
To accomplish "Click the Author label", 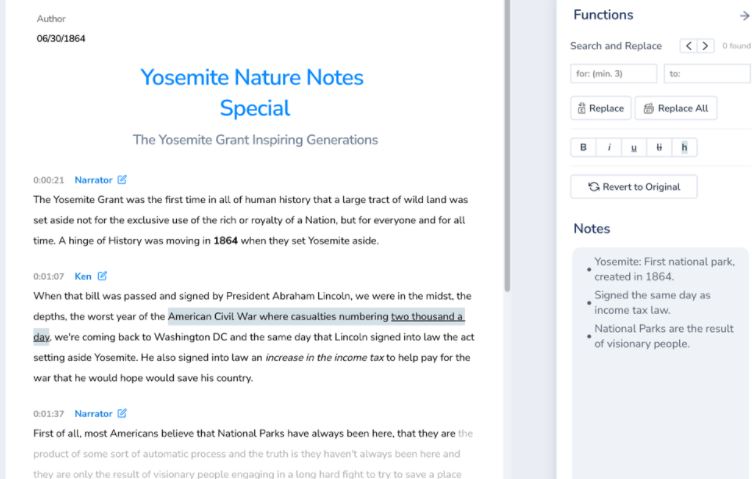I will pyautogui.click(x=51, y=19).
